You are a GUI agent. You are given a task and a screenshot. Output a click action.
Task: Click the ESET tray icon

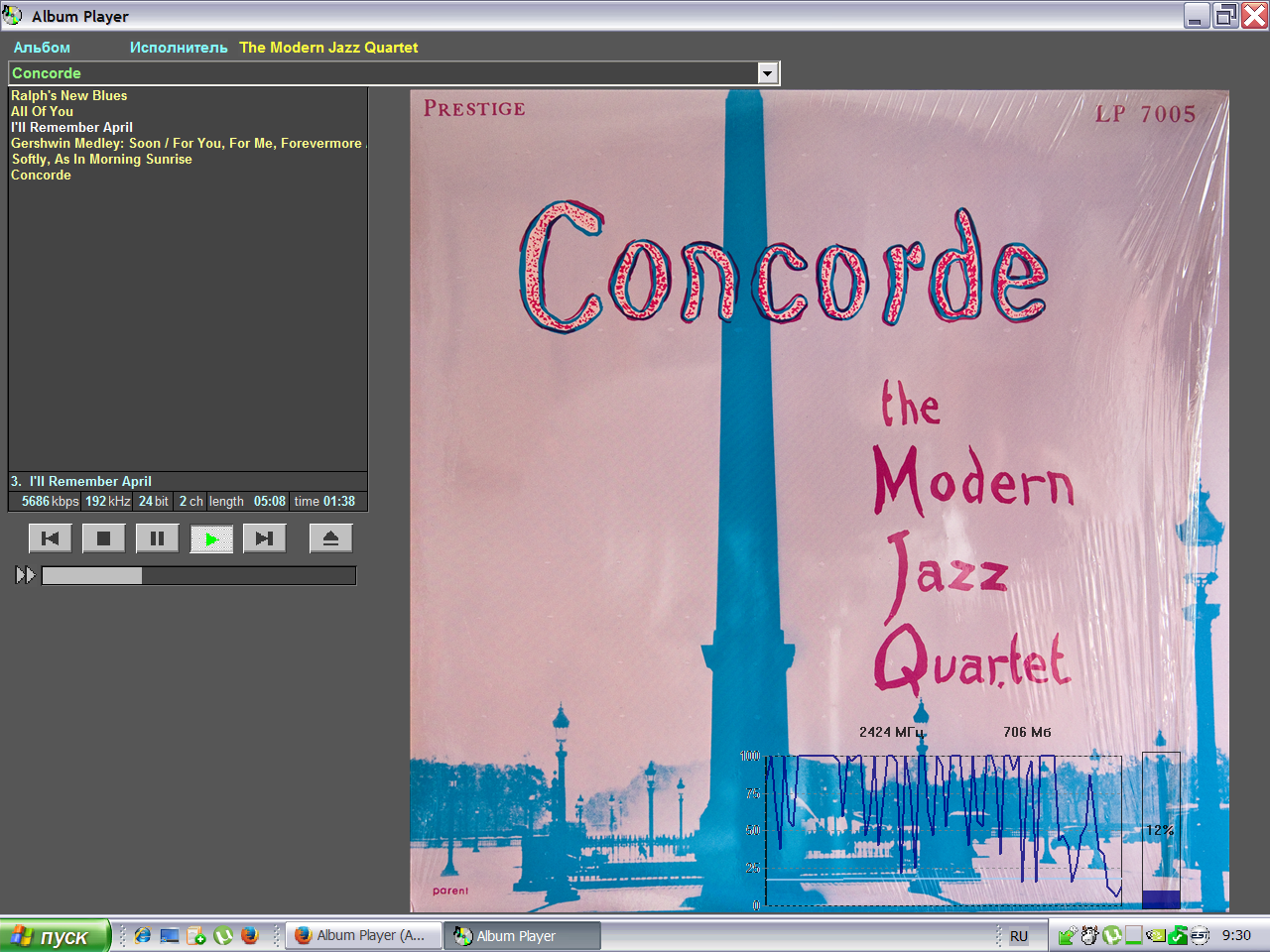tap(1200, 935)
